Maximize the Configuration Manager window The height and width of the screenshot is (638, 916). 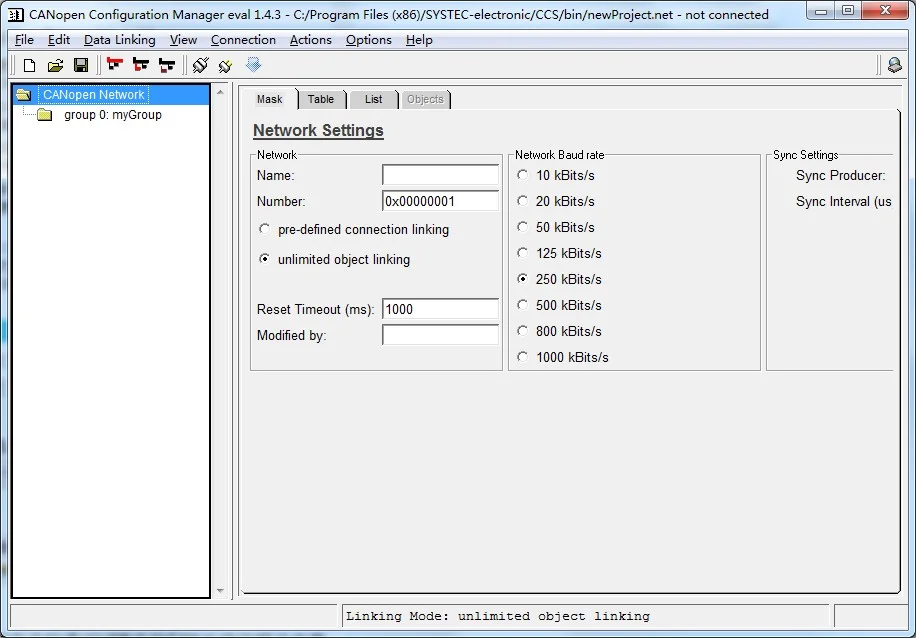848,11
